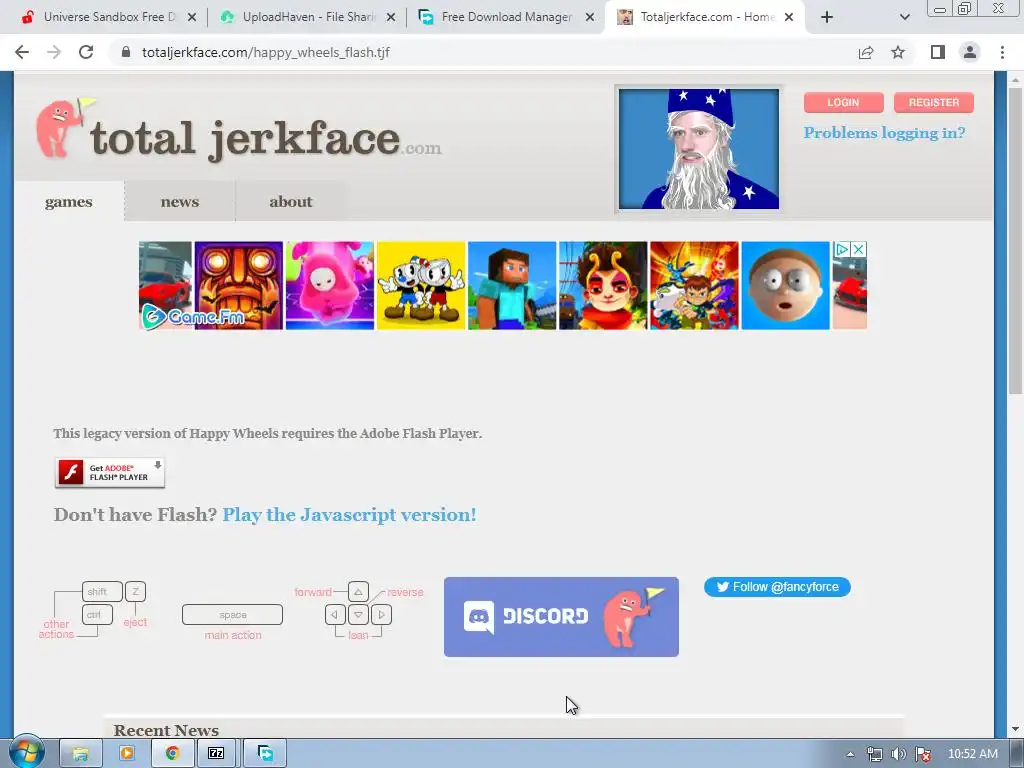
Task: Click the down arrow key diagram
Action: pos(358,615)
